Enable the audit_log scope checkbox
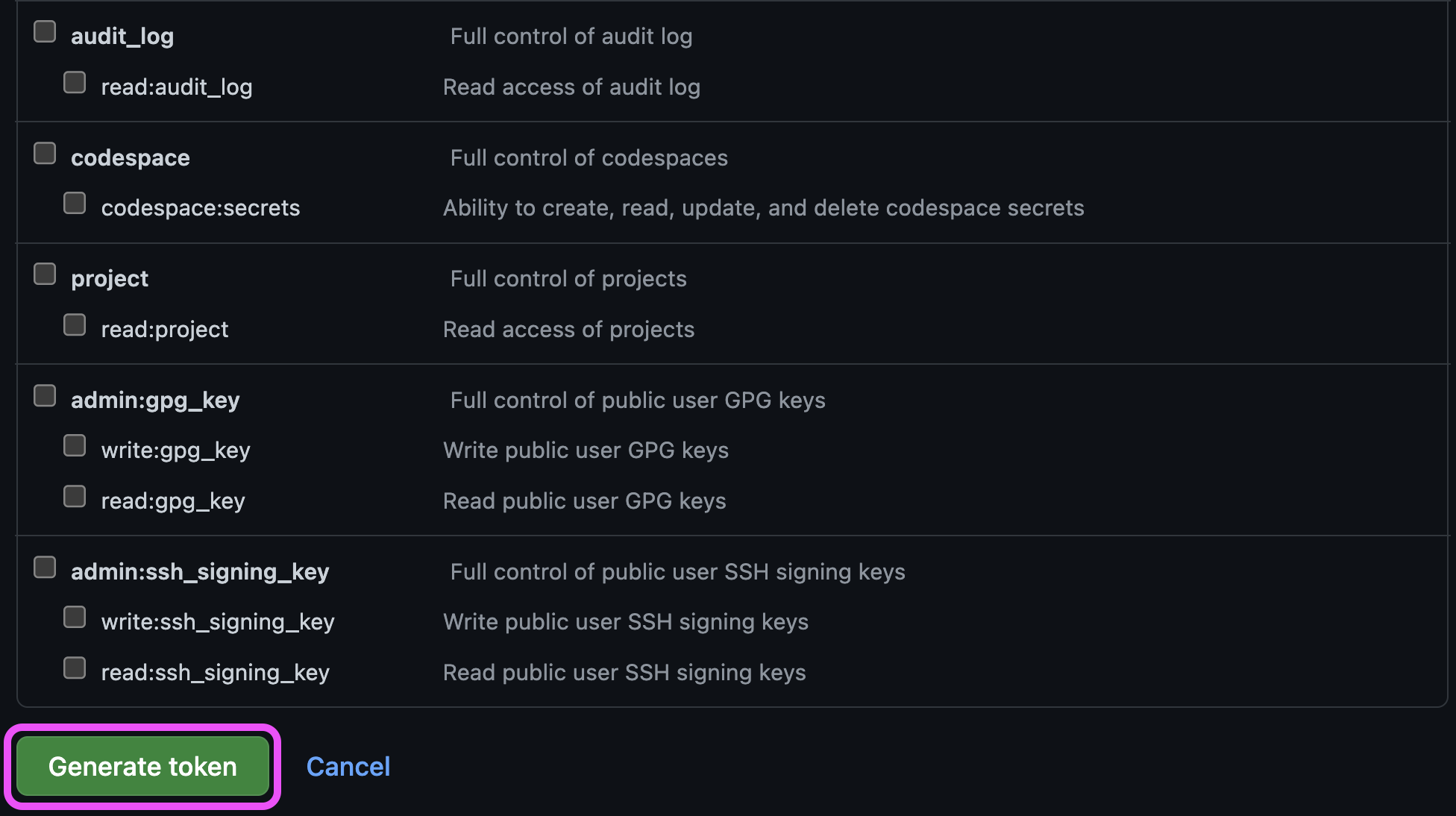 [x=45, y=31]
